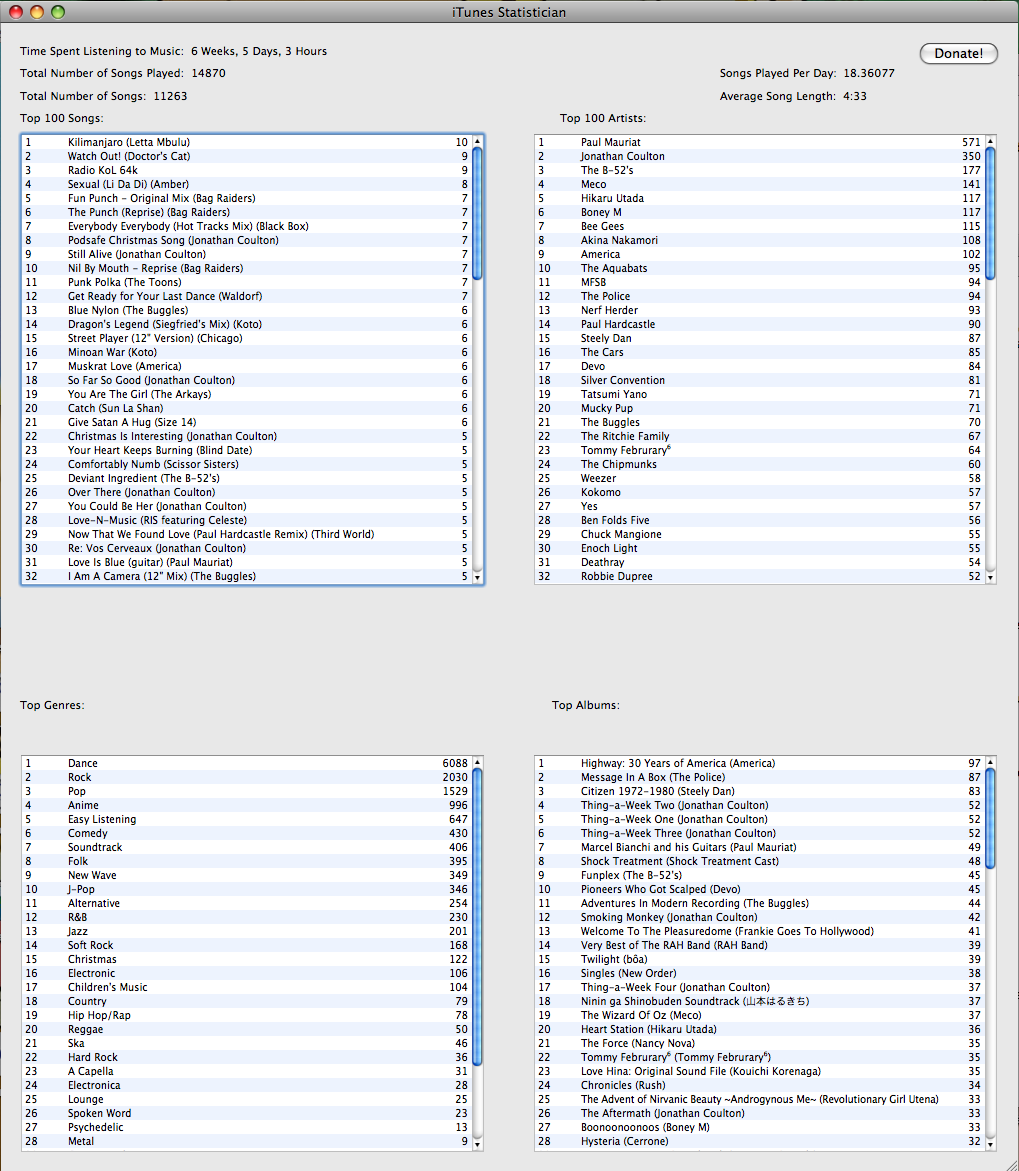The width and height of the screenshot is (1019, 1171).
Task: Select album Citizen 1972-1980 (Steely Dan)
Action: pos(760,791)
